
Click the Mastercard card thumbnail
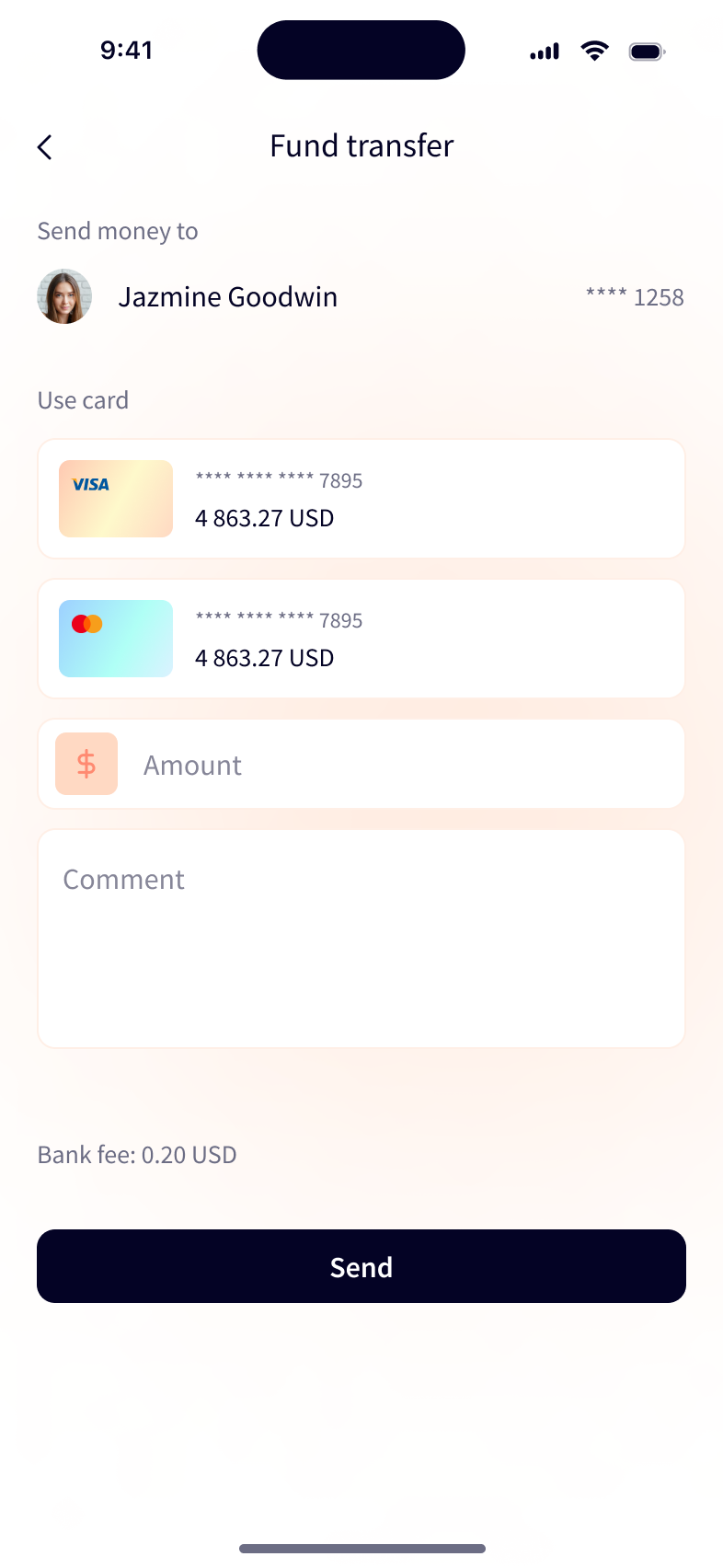[x=116, y=639]
